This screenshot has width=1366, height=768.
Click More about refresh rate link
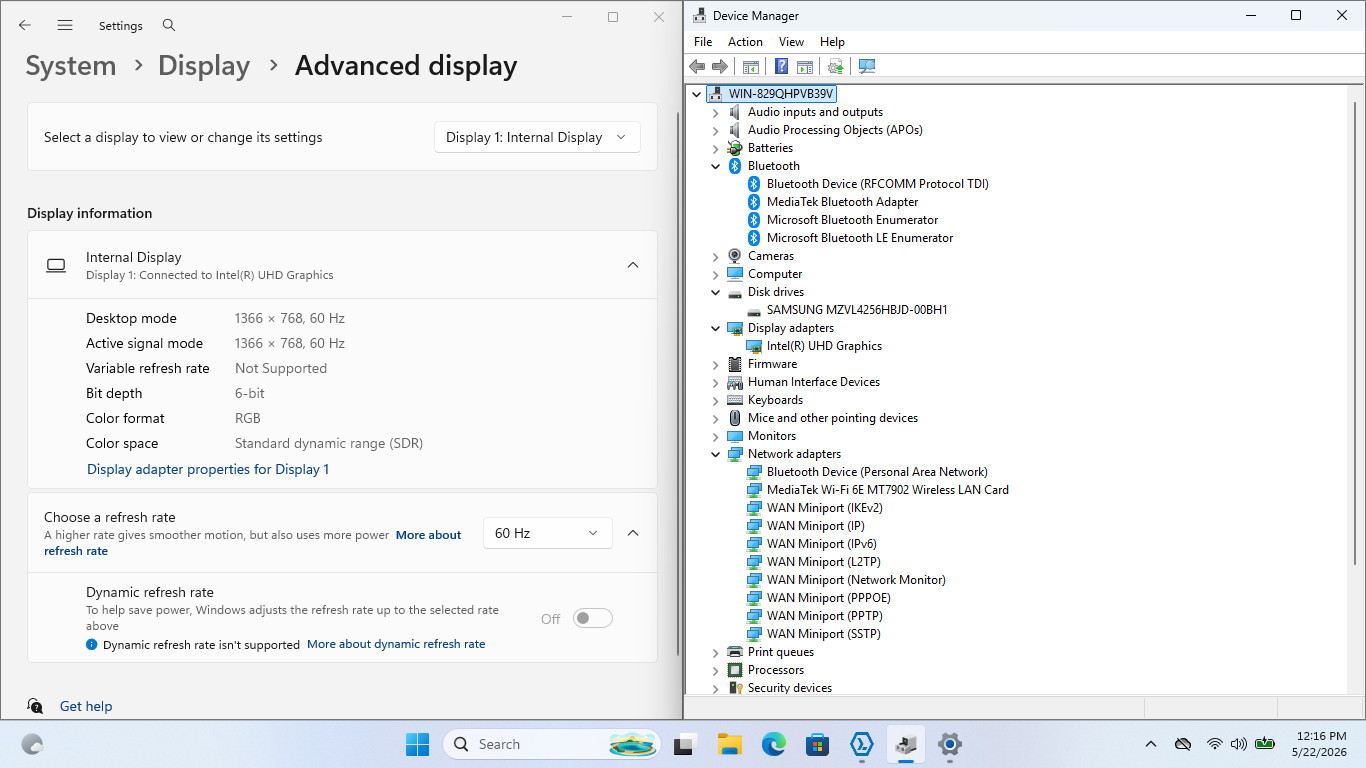click(252, 543)
